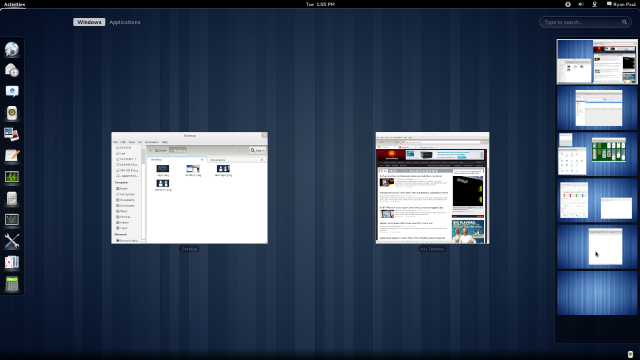Open the volume indicator in top bar
This screenshot has height=360, width=640.
point(581,4)
